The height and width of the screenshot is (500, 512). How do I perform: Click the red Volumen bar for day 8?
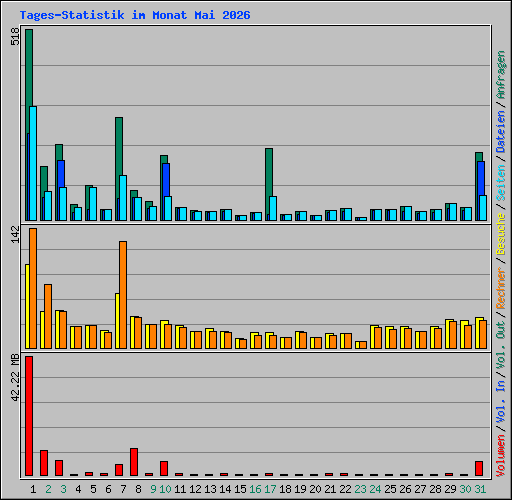134,462
